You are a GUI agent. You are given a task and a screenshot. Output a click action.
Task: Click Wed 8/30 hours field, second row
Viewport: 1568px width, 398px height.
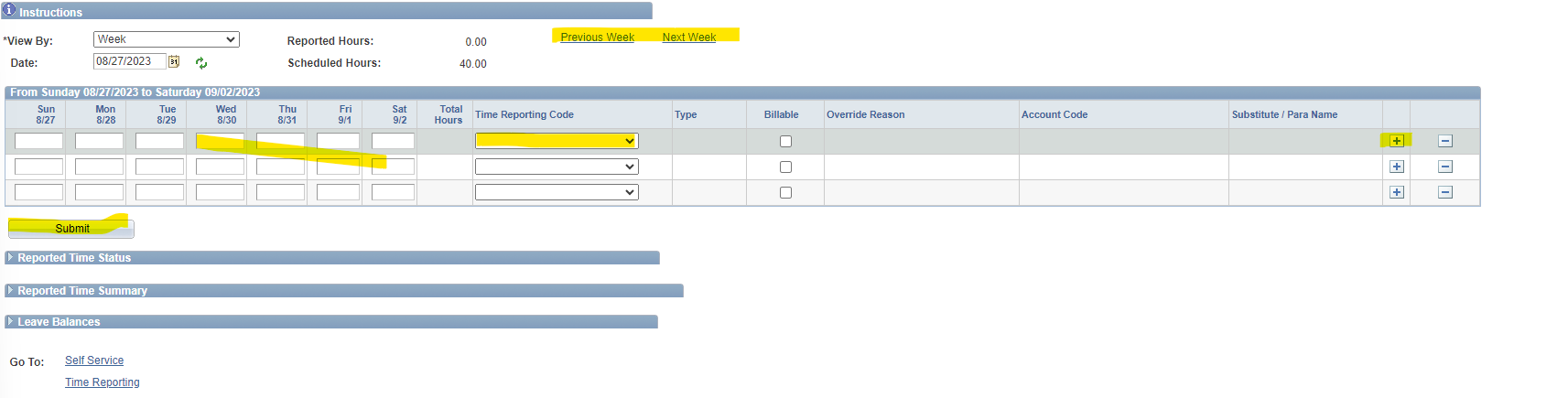point(220,167)
